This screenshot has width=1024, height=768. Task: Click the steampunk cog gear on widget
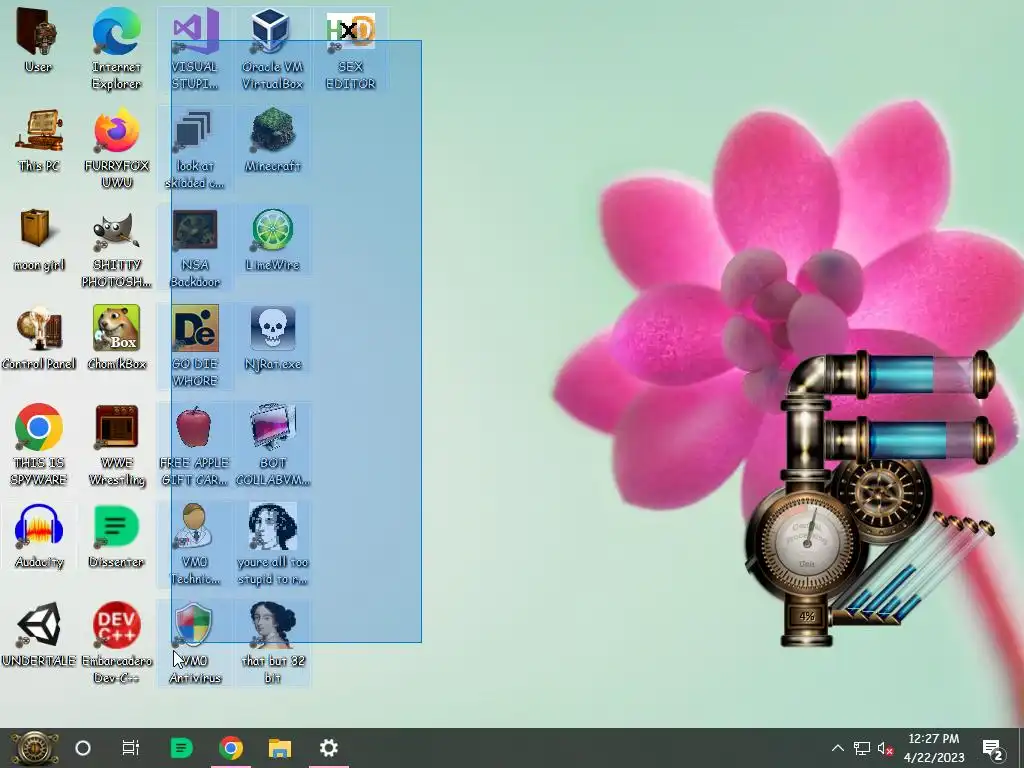[x=880, y=494]
